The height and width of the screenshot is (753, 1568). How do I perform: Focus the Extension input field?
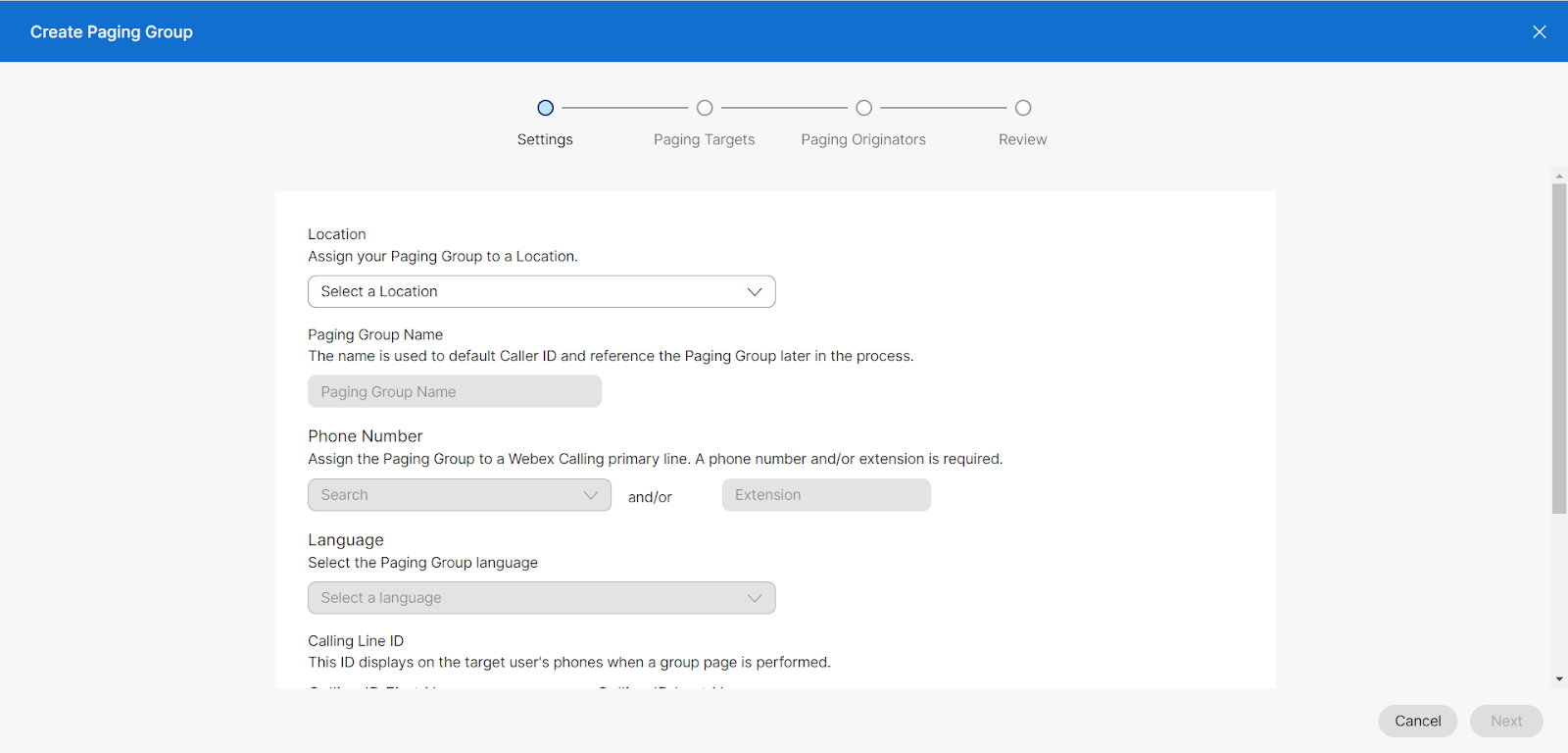[x=826, y=495]
